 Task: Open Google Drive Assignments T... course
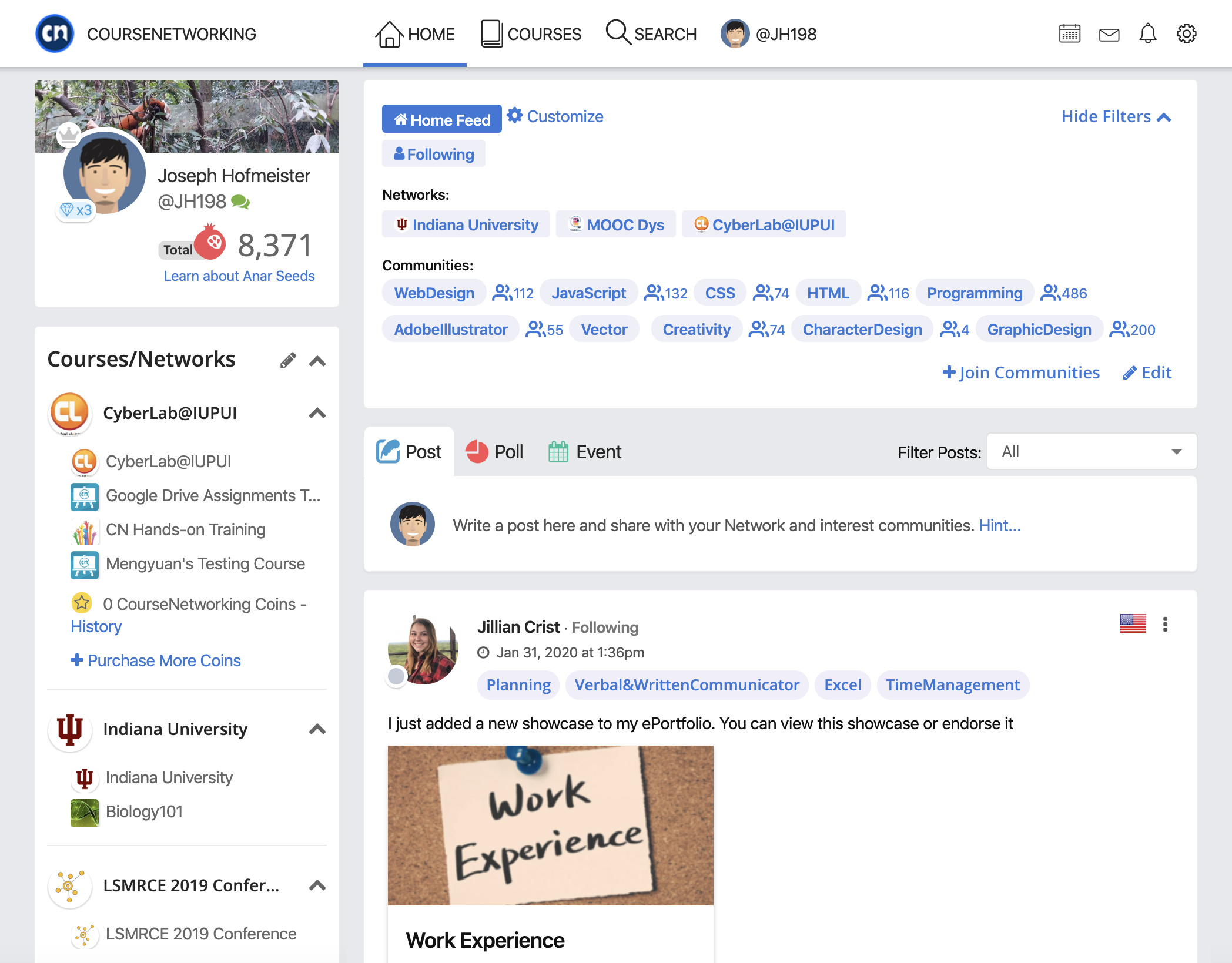196,496
